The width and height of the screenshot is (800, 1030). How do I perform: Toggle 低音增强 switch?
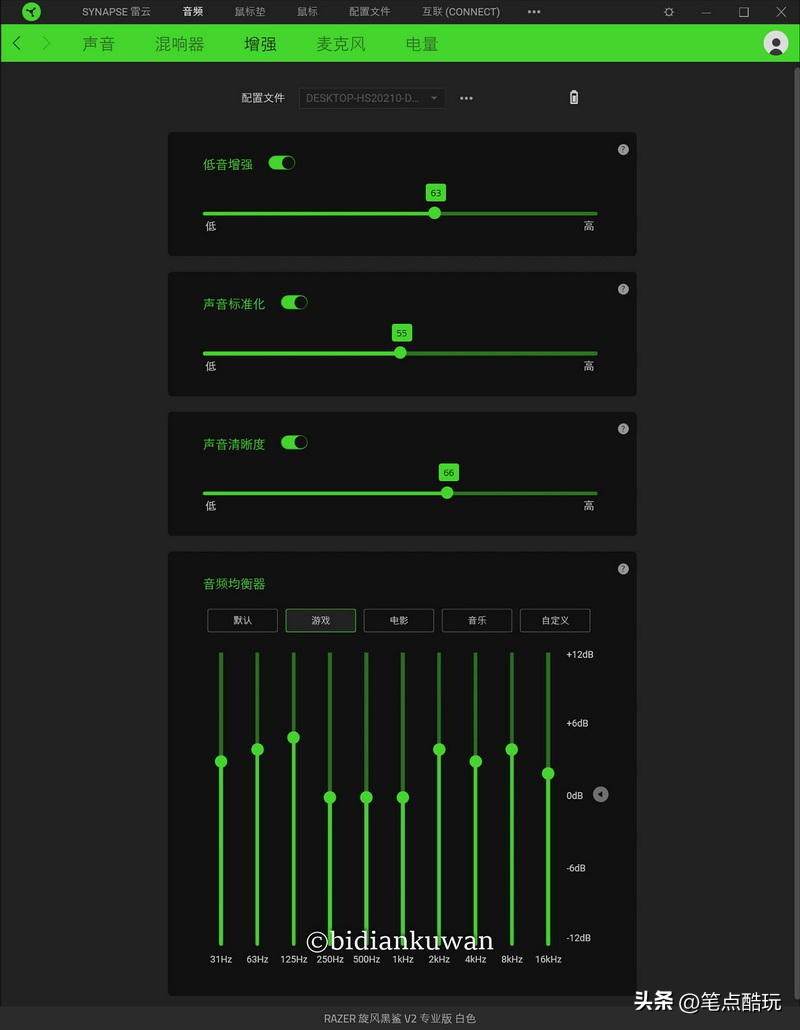(282, 163)
